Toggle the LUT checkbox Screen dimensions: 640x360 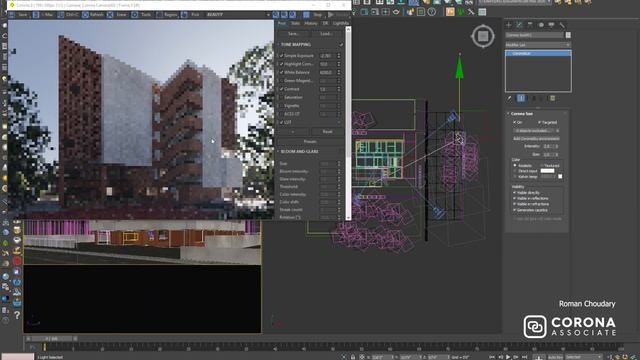(x=281, y=122)
